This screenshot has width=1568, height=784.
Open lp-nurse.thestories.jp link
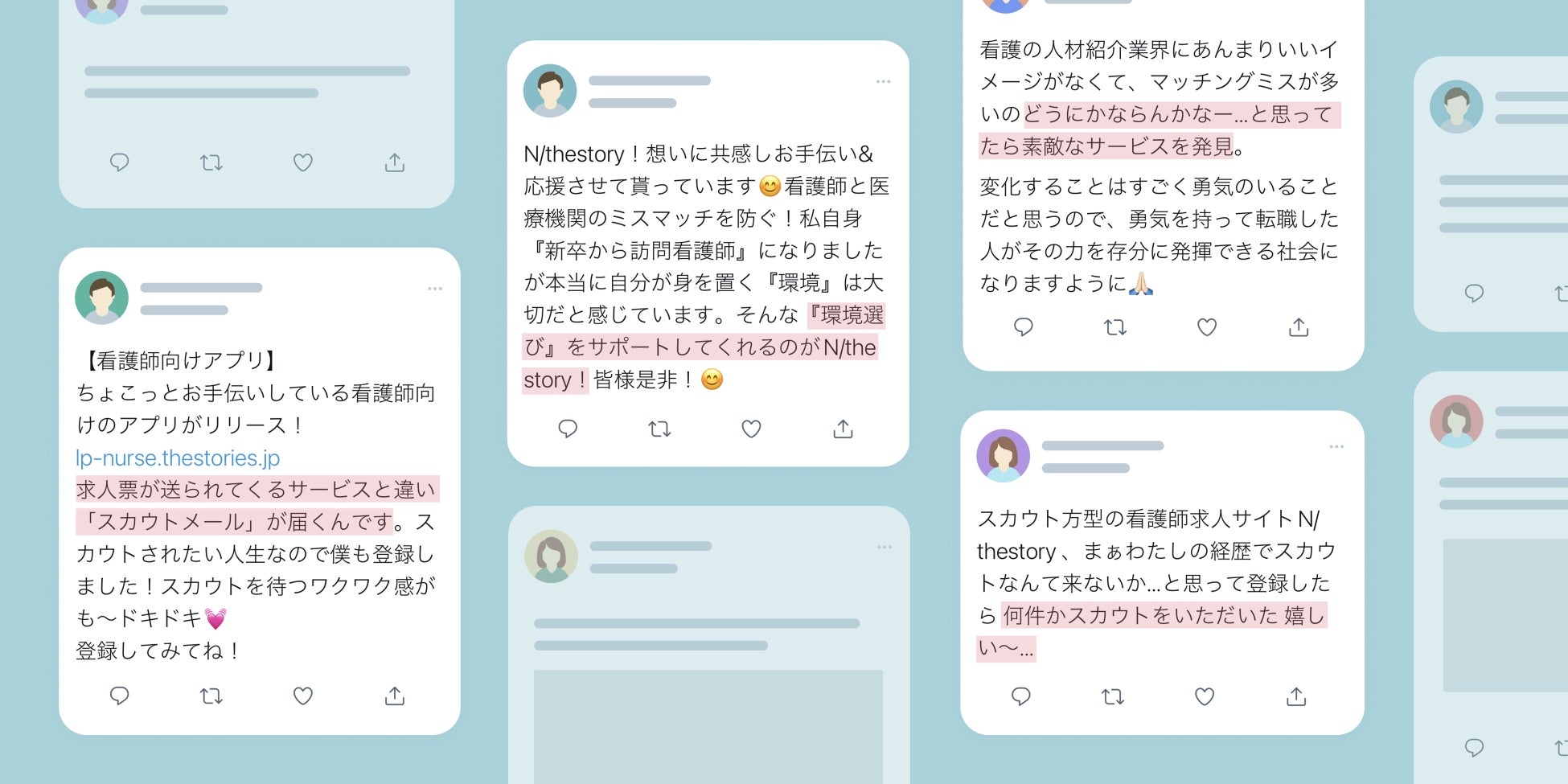[x=178, y=458]
